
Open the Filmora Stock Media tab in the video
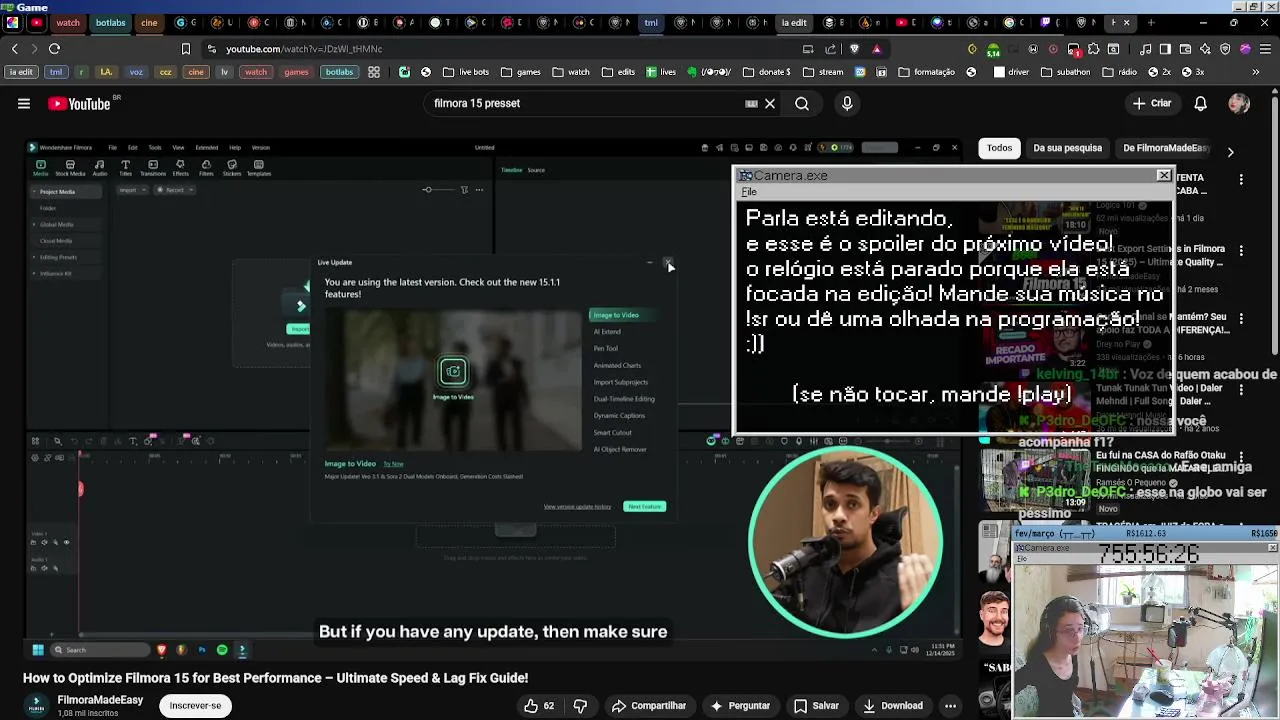(70, 168)
